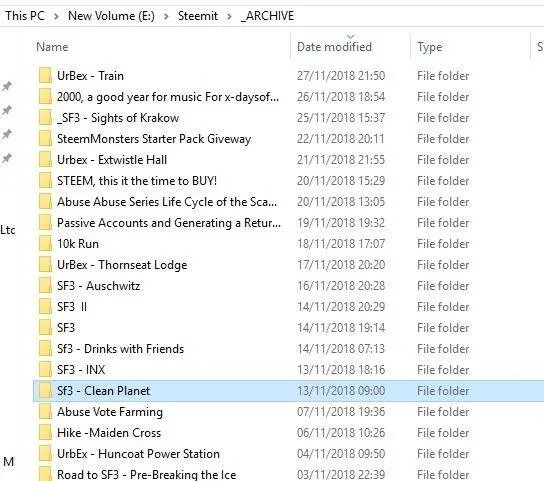Click the folder icon next to STEEM, this it the time to BUY!
This screenshot has height=481, width=544.
point(45,180)
